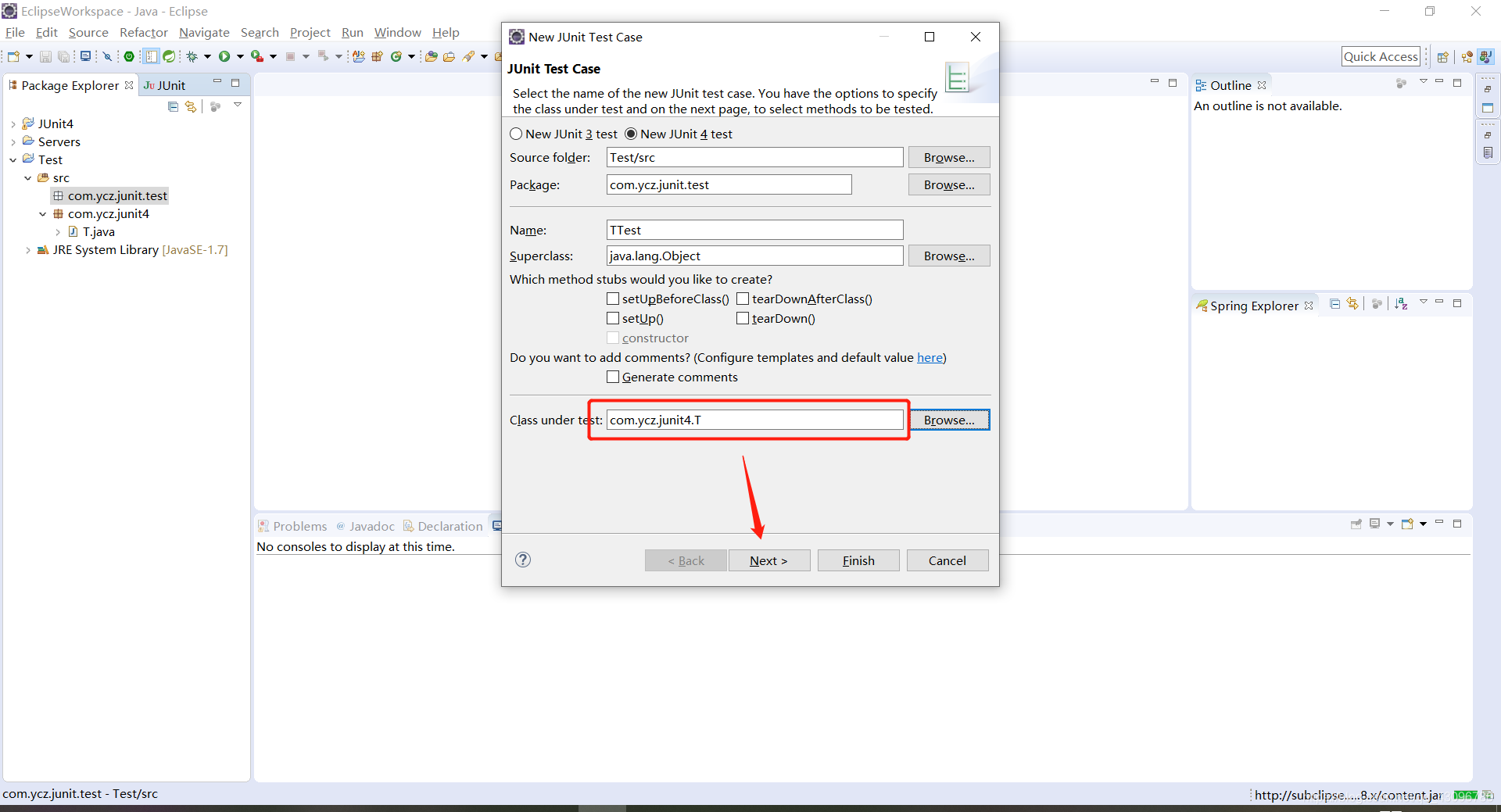The height and width of the screenshot is (812, 1501).
Task: Click the New wizard icon in main toolbar
Action: point(13,56)
